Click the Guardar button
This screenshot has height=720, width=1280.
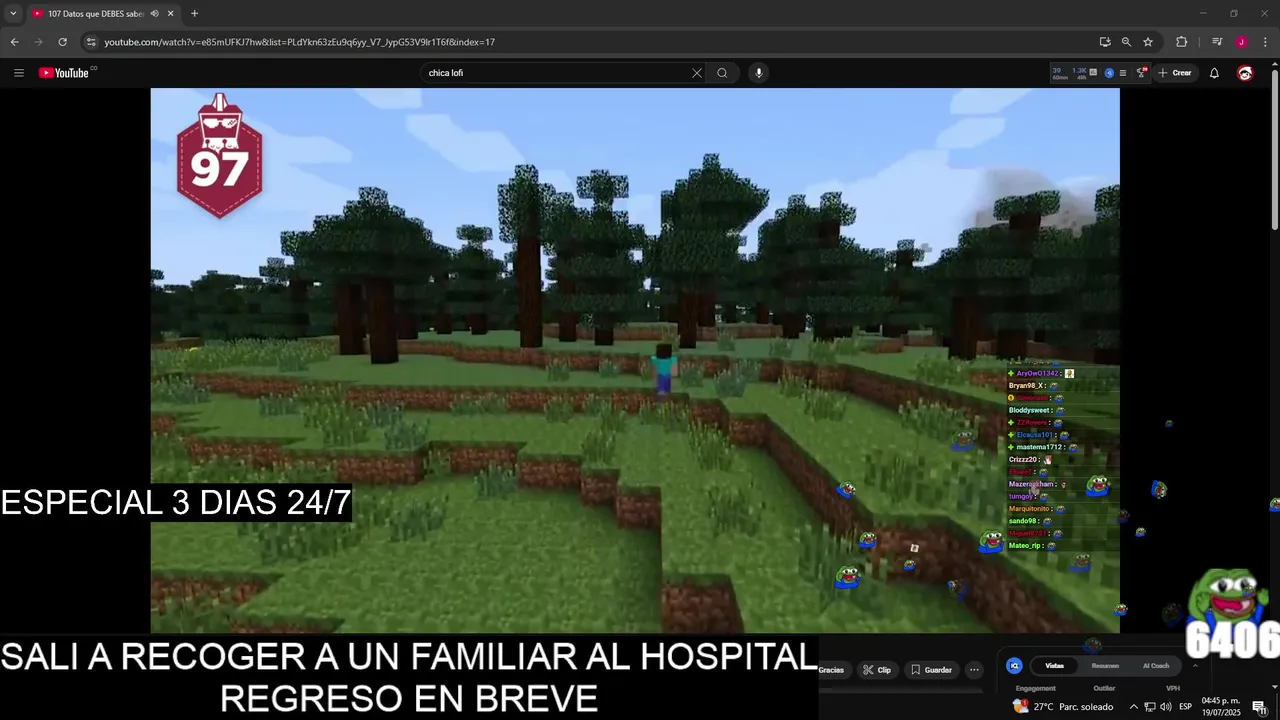(x=931, y=670)
